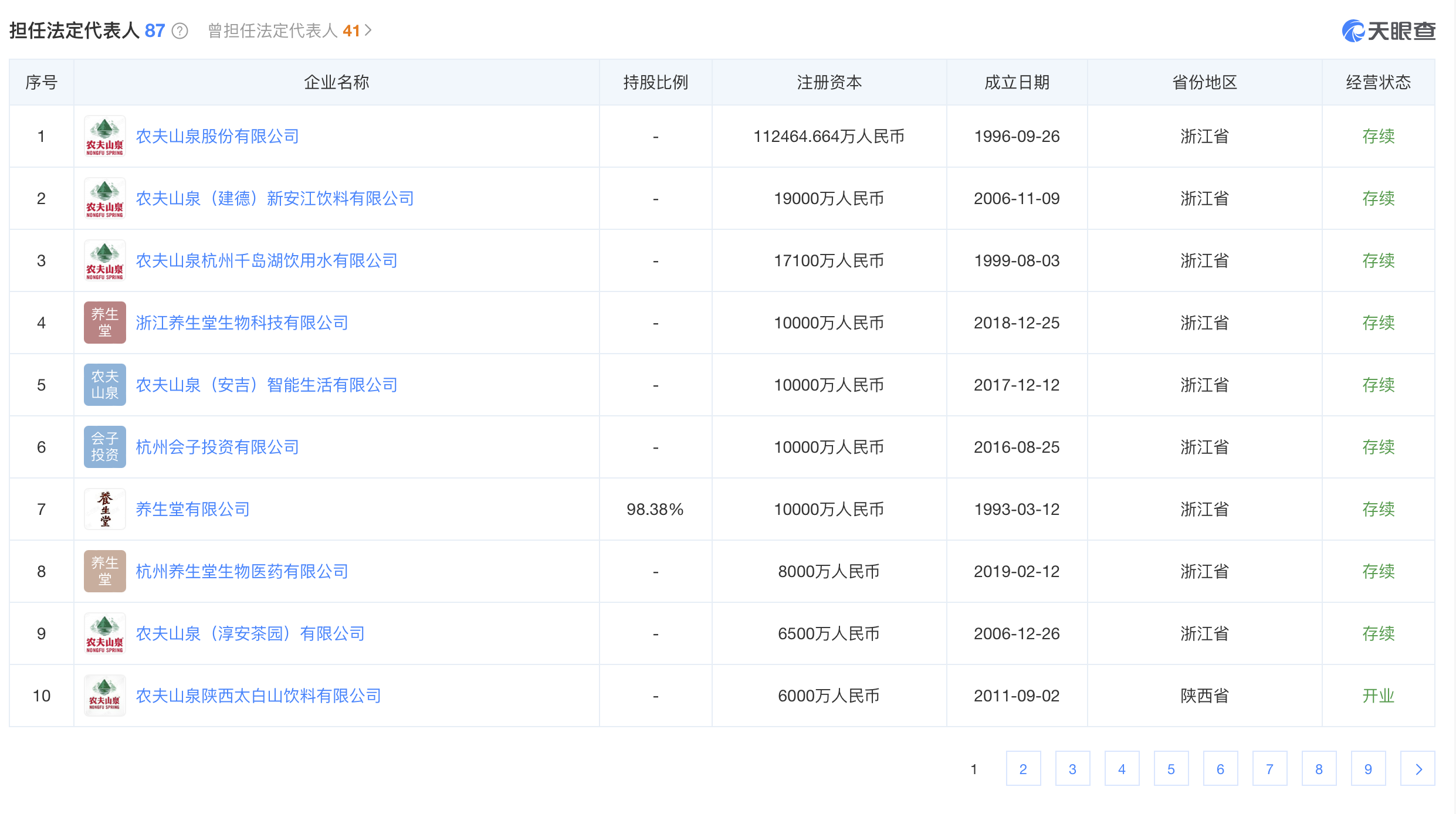Jump to page 9

(x=1368, y=769)
